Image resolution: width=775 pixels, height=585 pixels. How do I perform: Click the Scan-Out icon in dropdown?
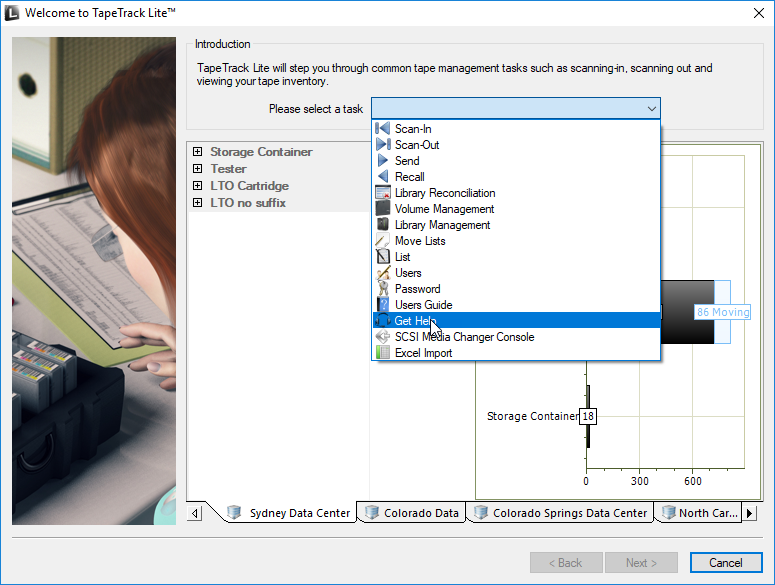tap(383, 144)
